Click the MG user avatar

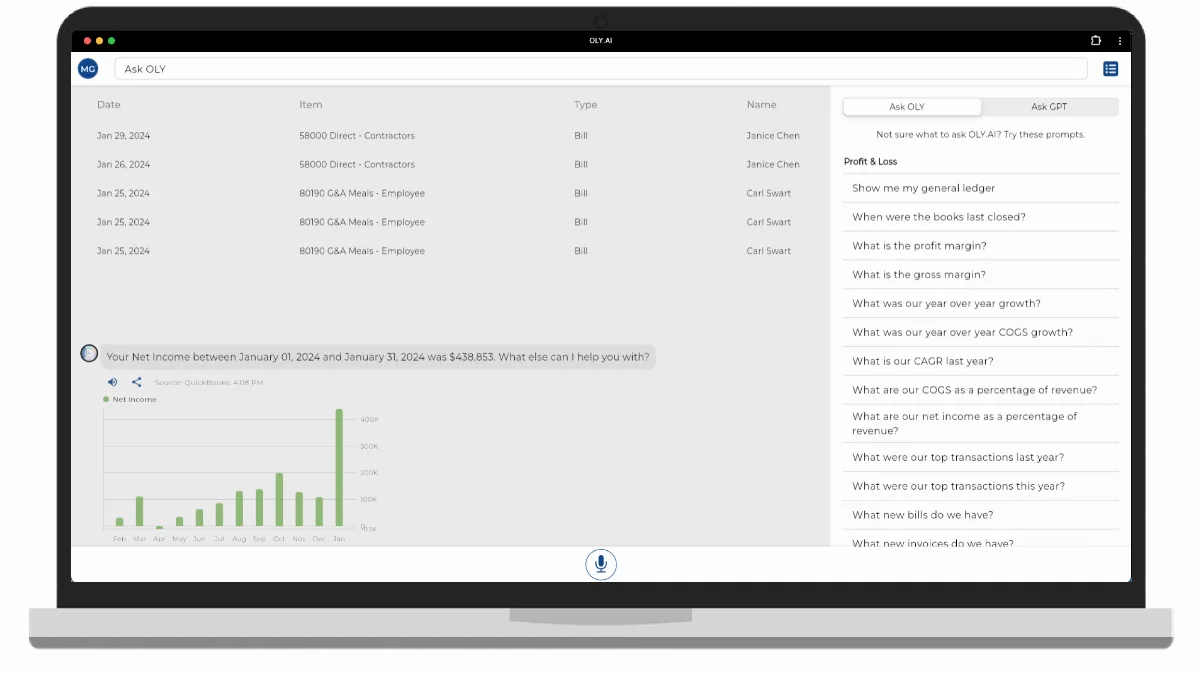click(x=88, y=69)
